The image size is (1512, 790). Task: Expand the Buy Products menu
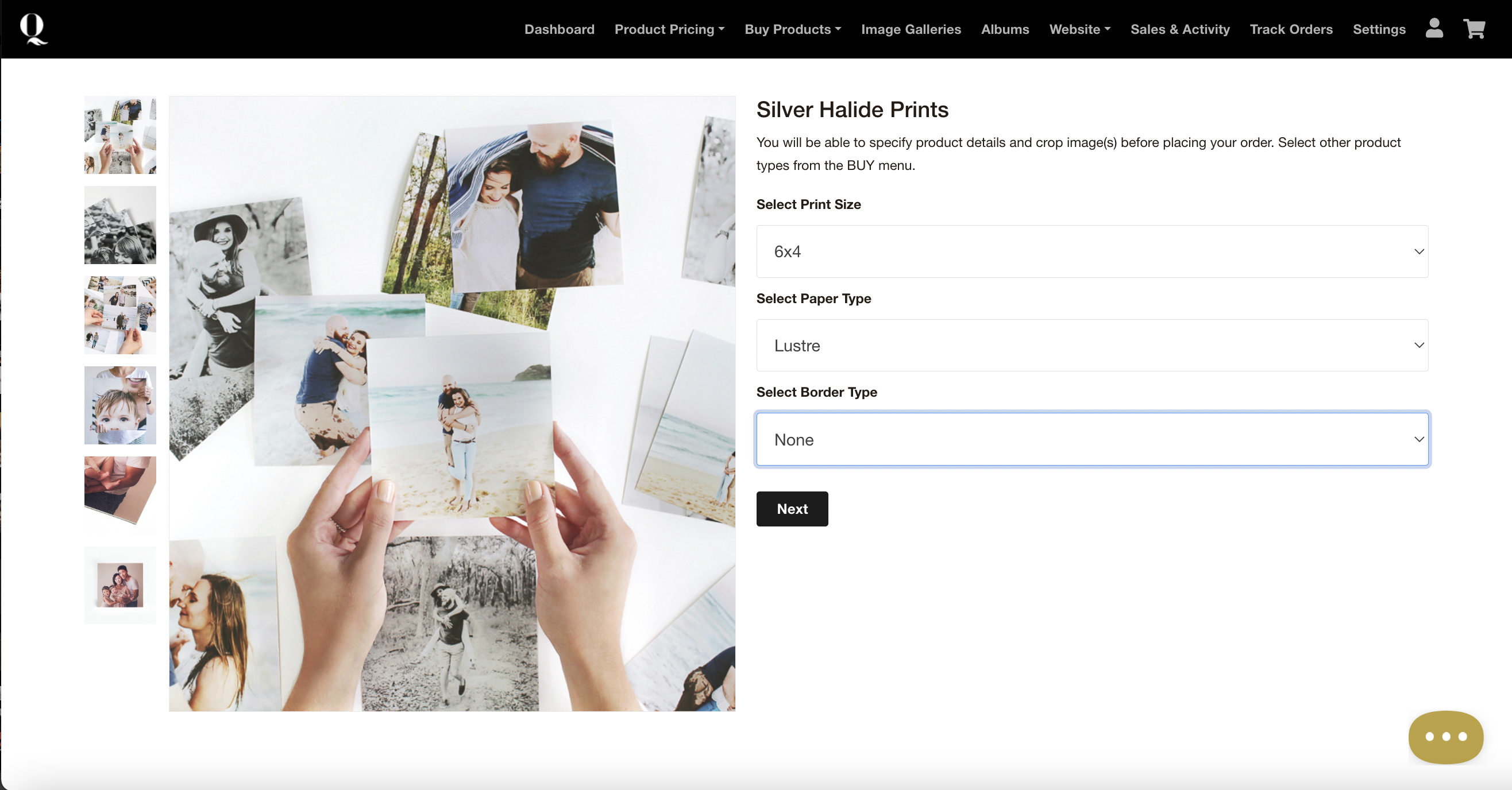click(x=792, y=29)
